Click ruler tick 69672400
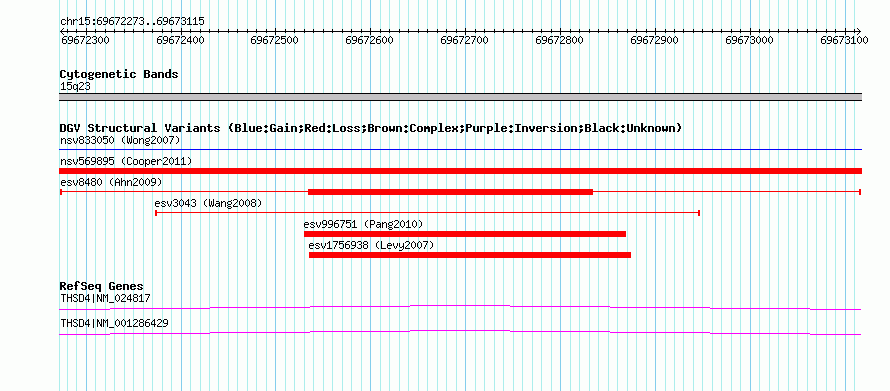 pos(180,40)
